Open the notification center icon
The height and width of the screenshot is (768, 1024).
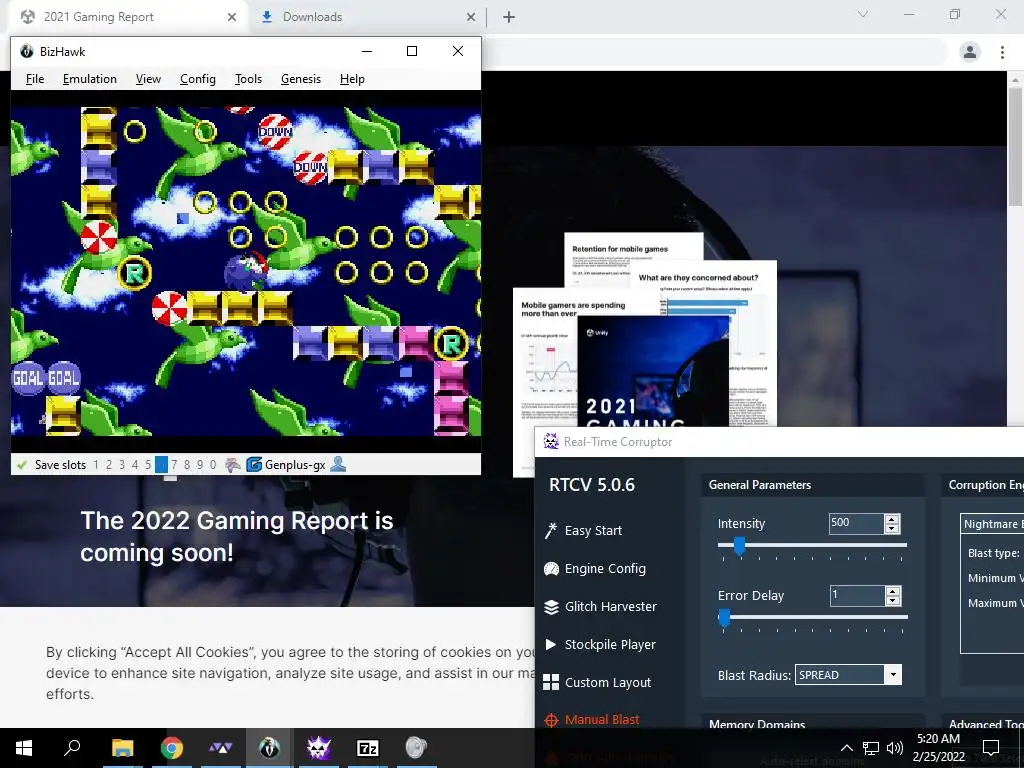click(991, 748)
